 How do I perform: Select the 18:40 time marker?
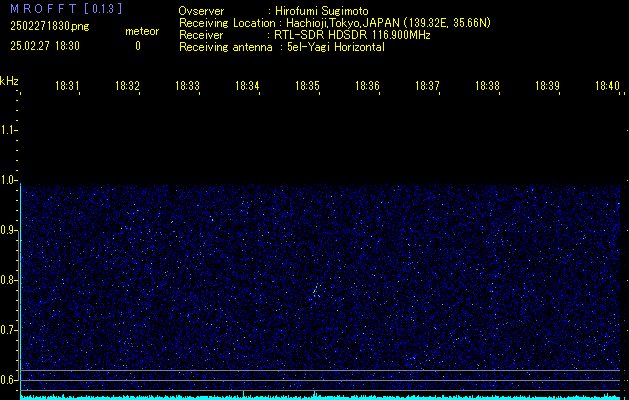pyautogui.click(x=607, y=86)
